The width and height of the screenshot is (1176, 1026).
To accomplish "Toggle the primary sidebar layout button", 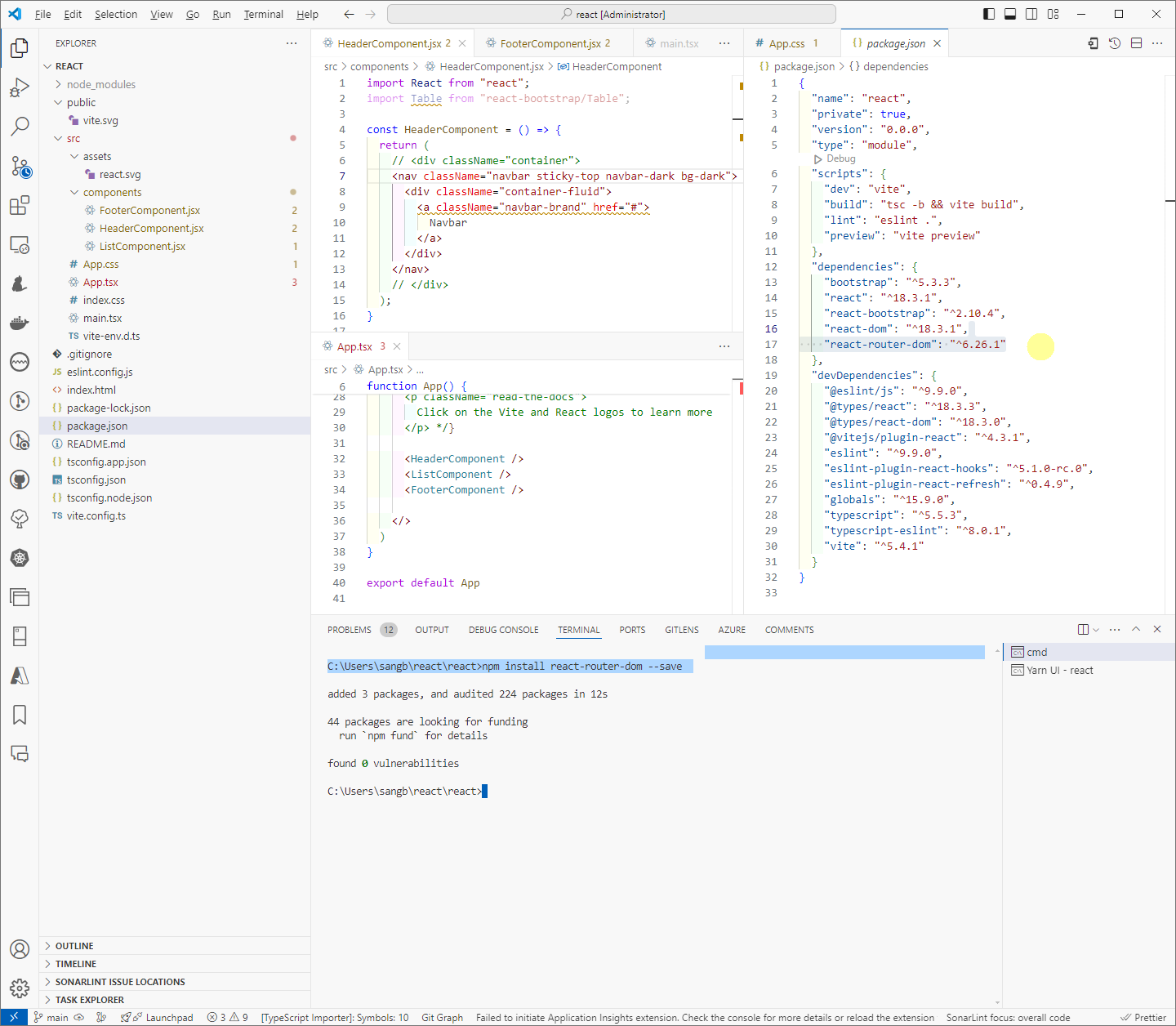I will point(989,14).
